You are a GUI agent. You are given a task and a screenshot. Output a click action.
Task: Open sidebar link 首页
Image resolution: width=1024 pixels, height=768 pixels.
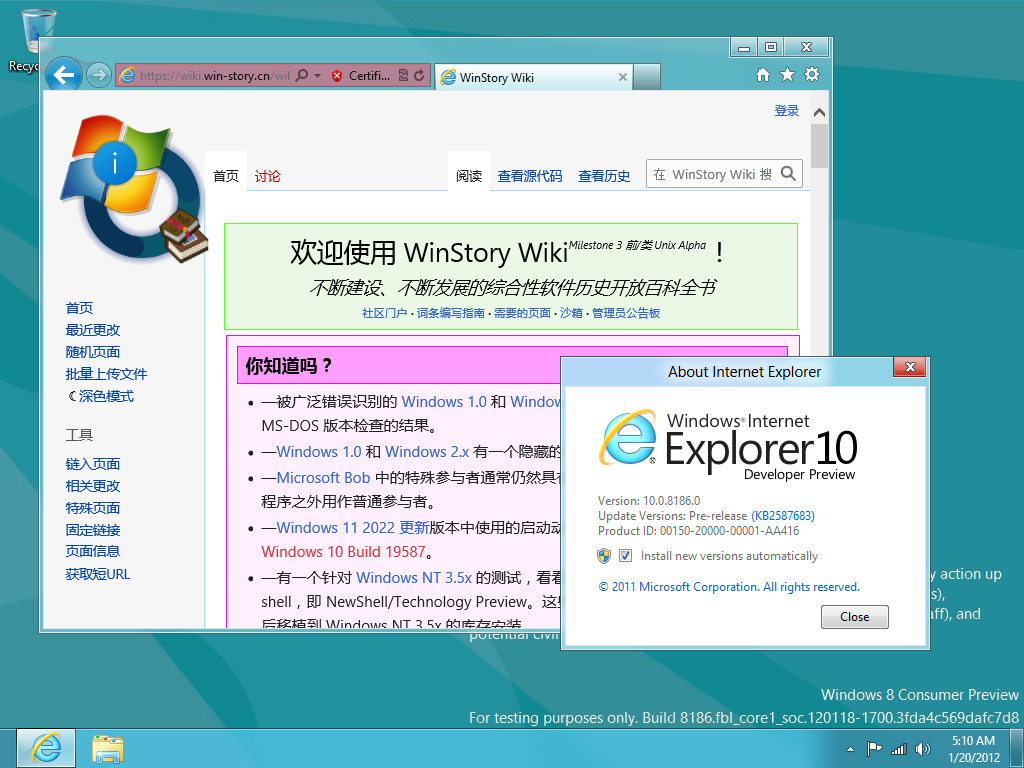tap(79, 308)
